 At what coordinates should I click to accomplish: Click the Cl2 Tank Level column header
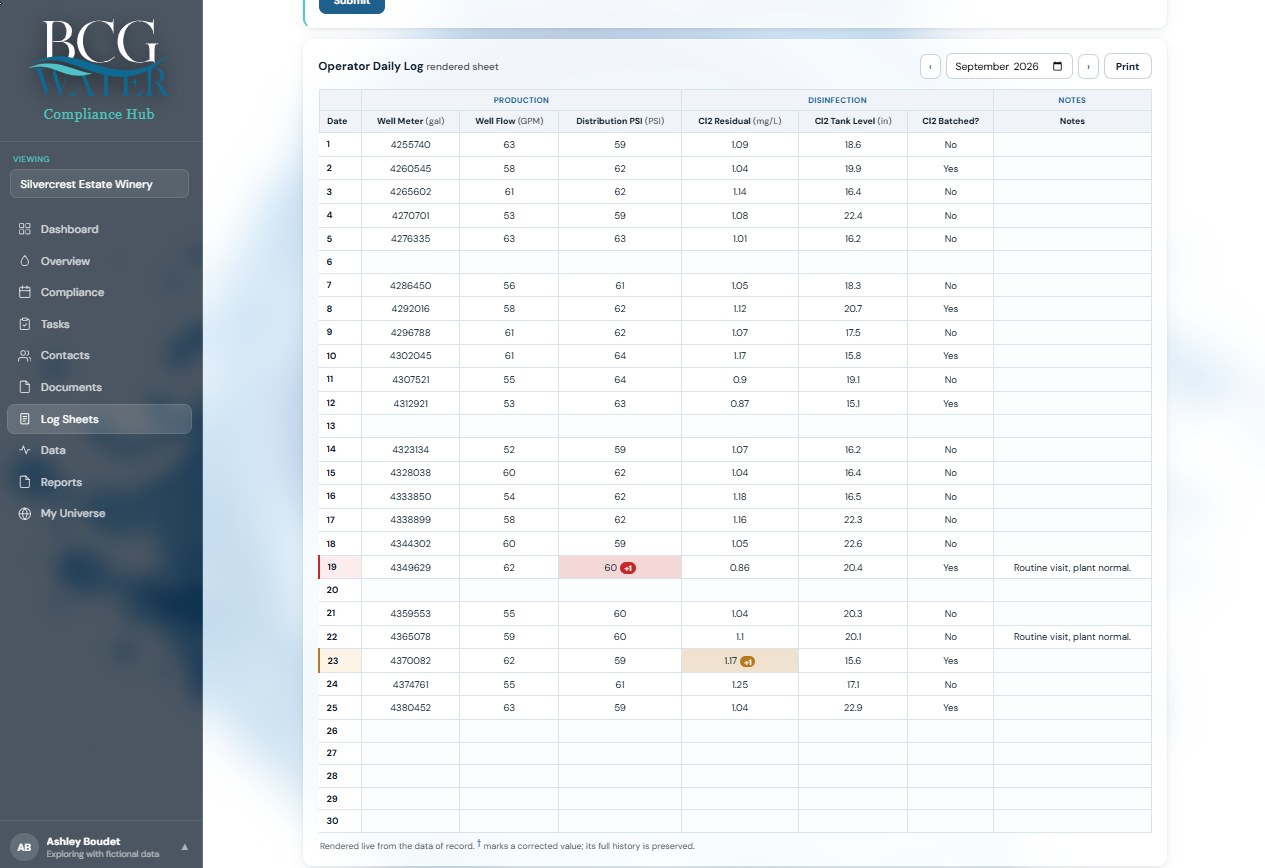point(853,121)
